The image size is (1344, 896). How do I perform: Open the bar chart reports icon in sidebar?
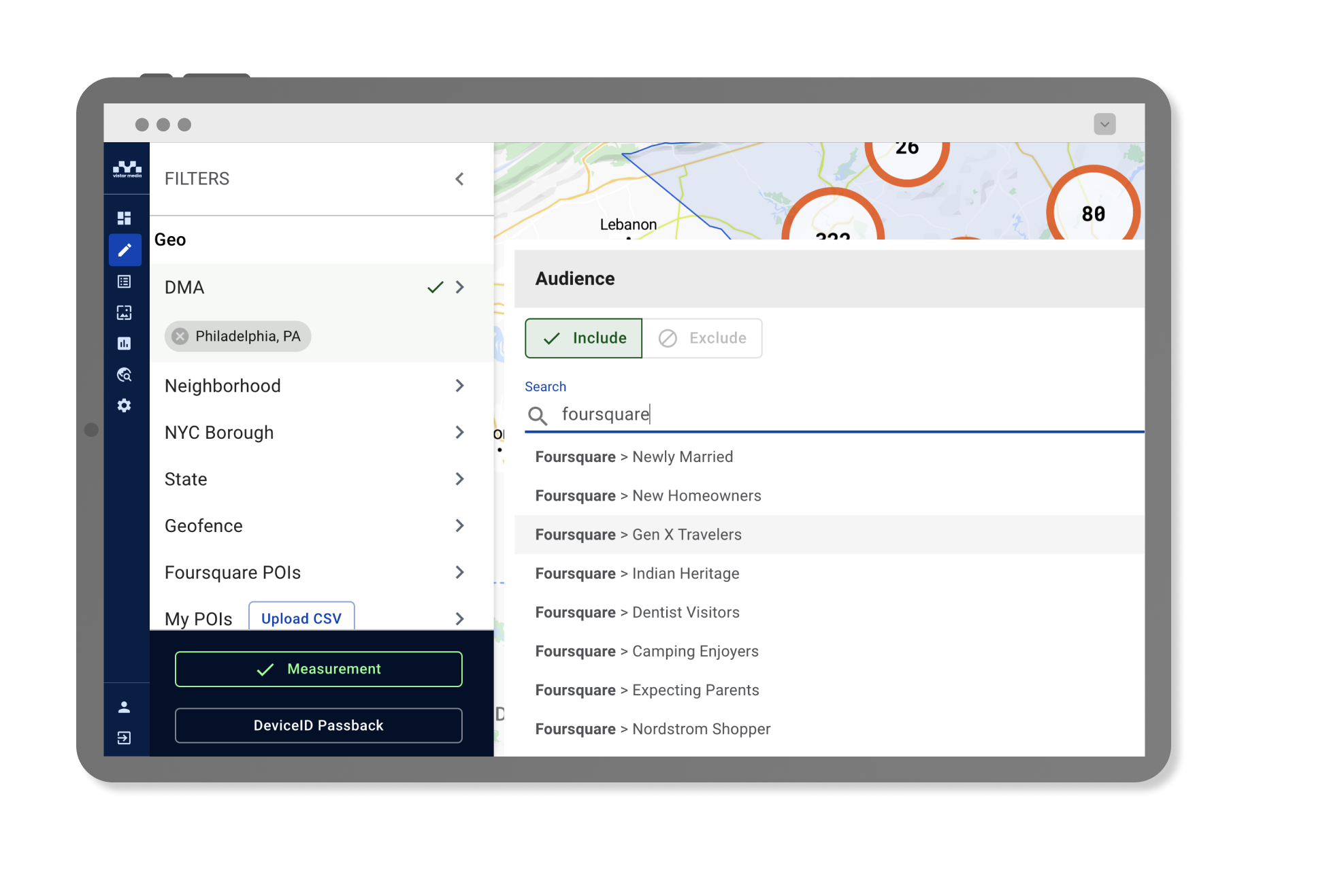click(124, 344)
